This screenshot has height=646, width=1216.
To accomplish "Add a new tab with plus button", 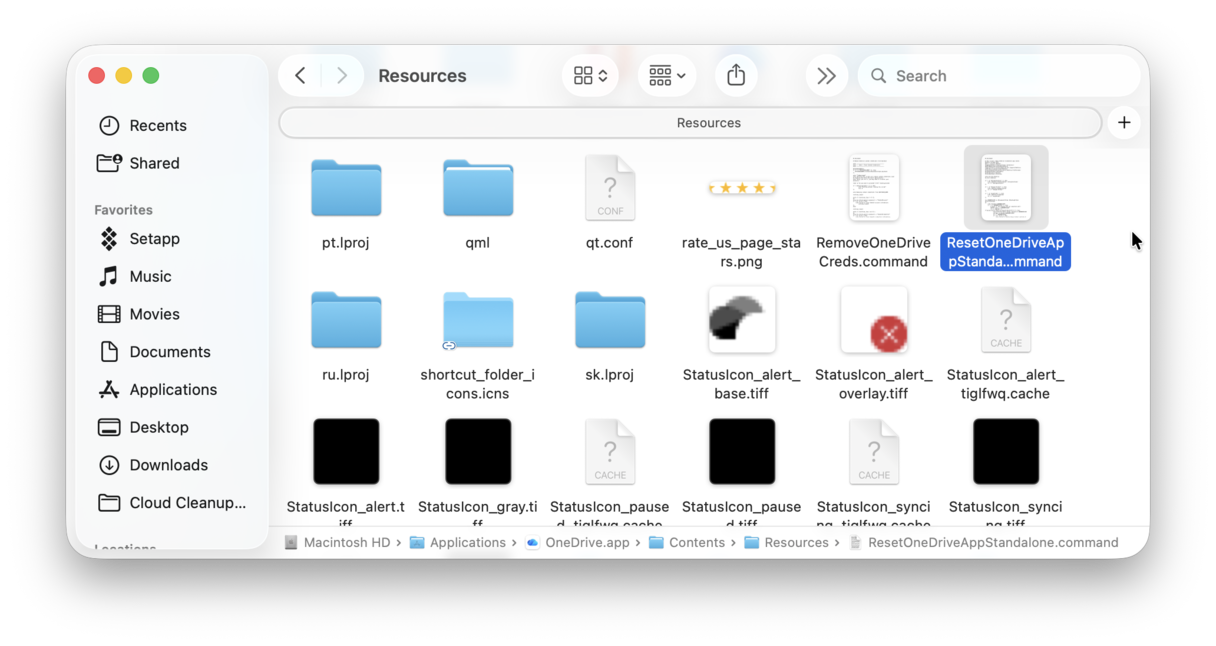I will [x=1124, y=122].
